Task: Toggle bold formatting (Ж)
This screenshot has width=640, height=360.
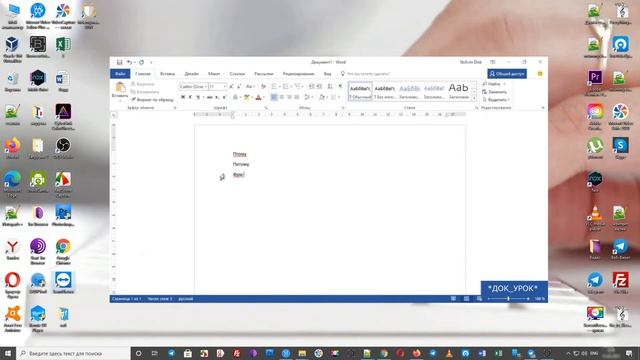Action: click(x=183, y=97)
